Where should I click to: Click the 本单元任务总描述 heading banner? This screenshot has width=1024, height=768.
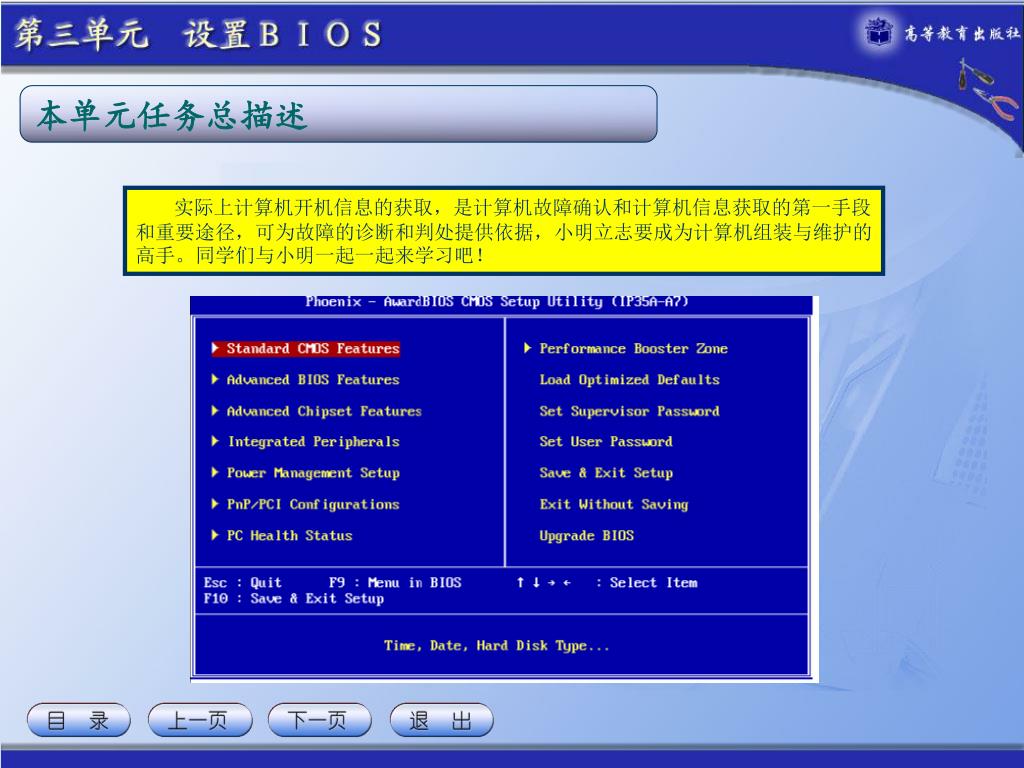pos(338,114)
